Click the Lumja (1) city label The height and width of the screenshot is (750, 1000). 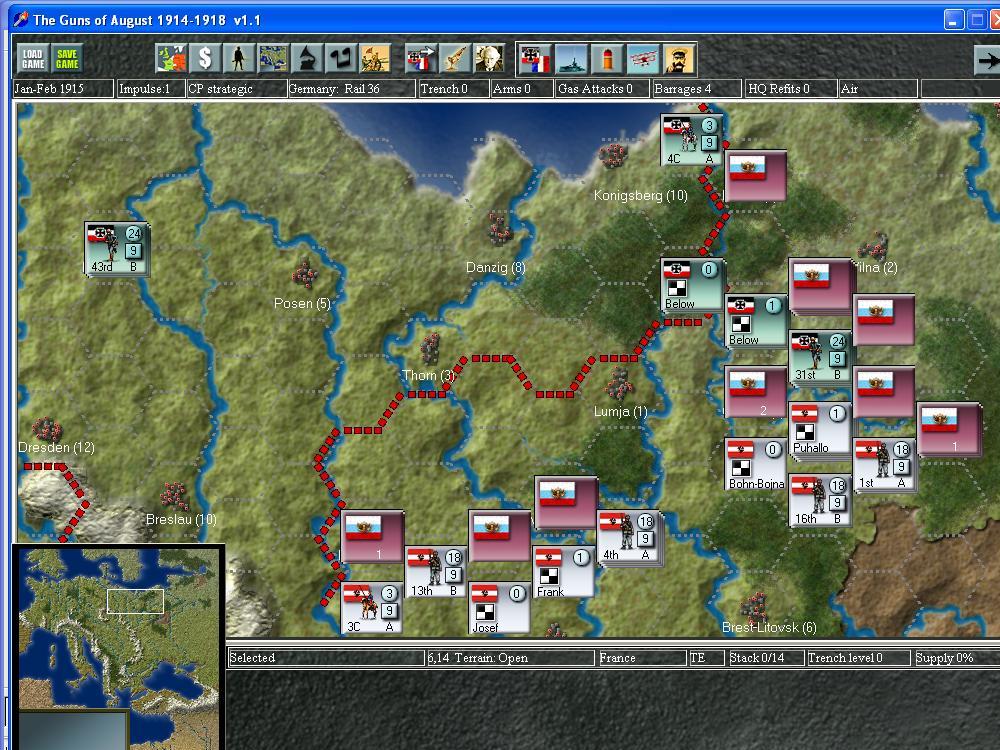click(x=621, y=411)
